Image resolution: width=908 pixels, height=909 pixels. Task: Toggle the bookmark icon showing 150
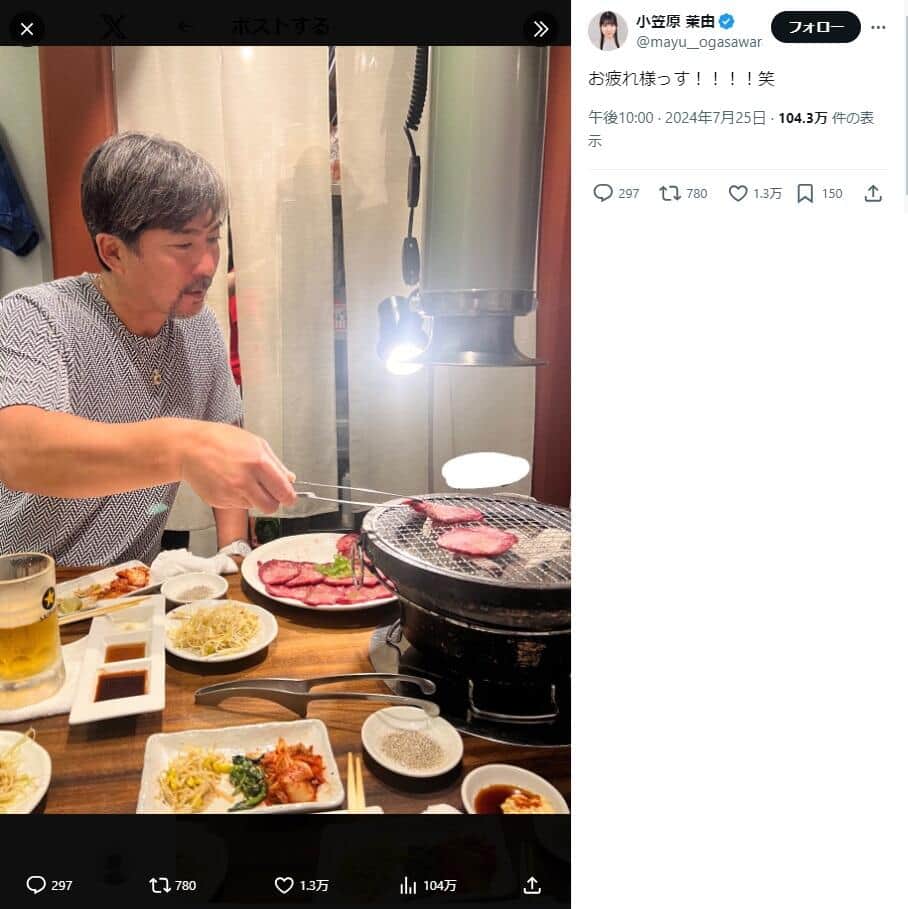pos(805,193)
